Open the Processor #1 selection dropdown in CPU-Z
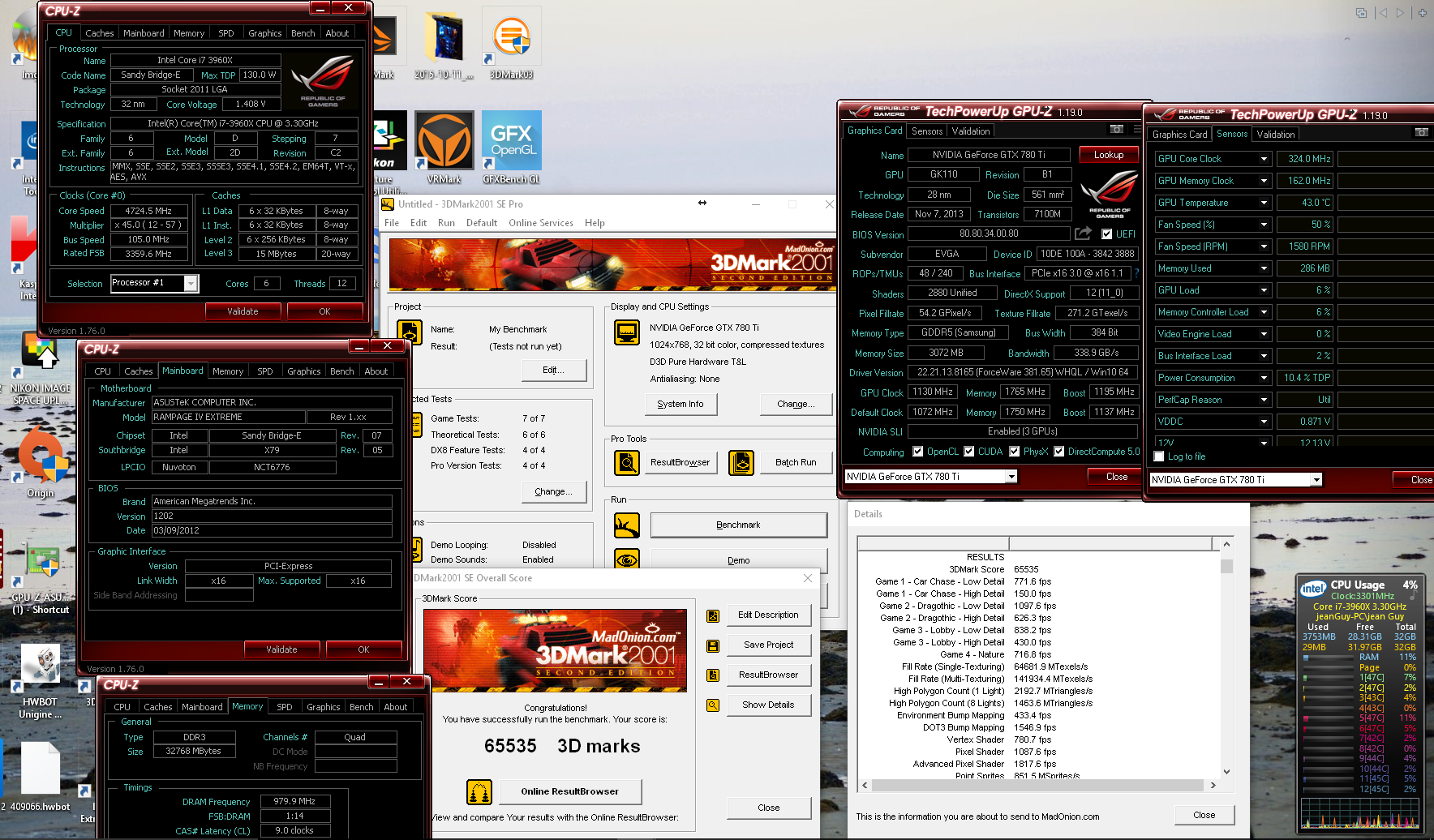 coord(191,283)
